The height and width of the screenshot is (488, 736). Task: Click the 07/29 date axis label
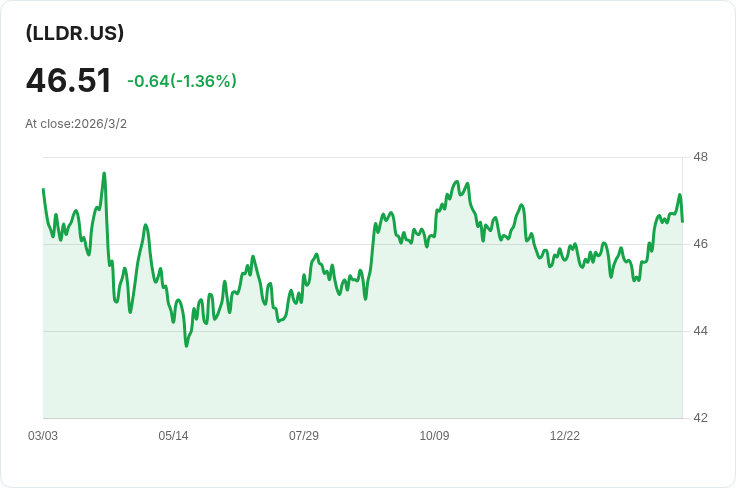pos(304,436)
